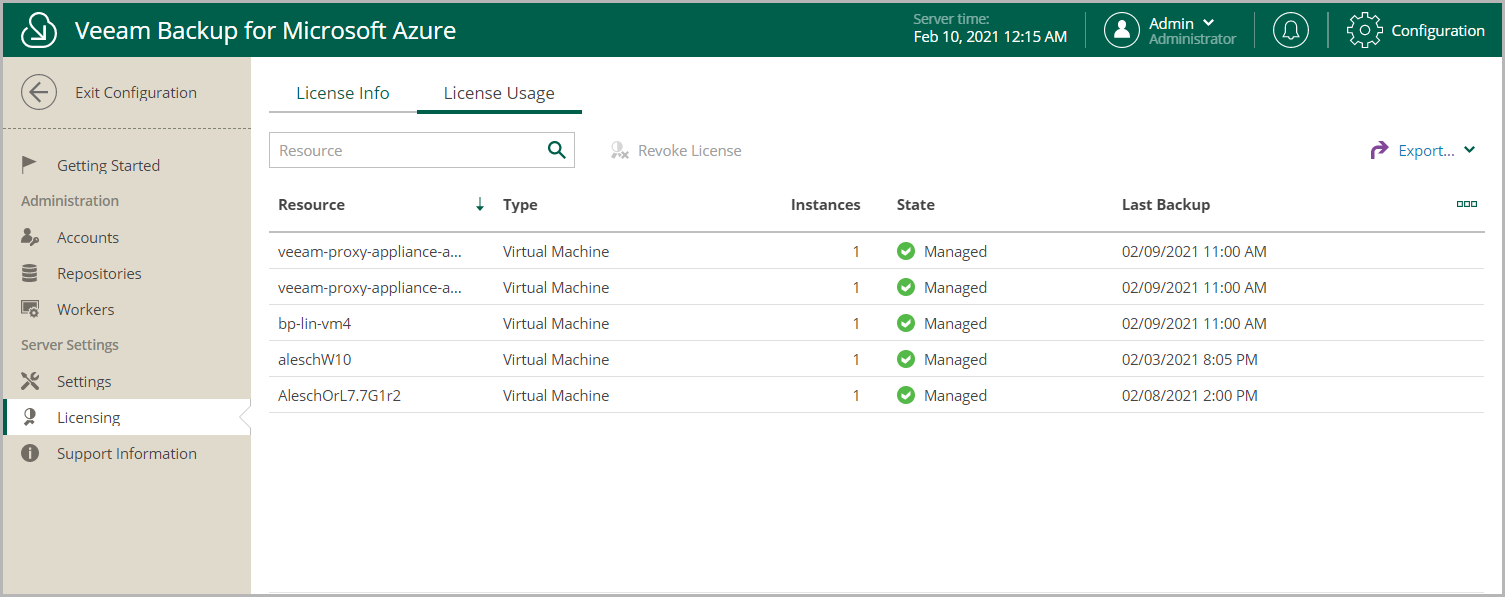This screenshot has height=597, width=1505.
Task: Click the Support Information info icon
Action: 30,453
